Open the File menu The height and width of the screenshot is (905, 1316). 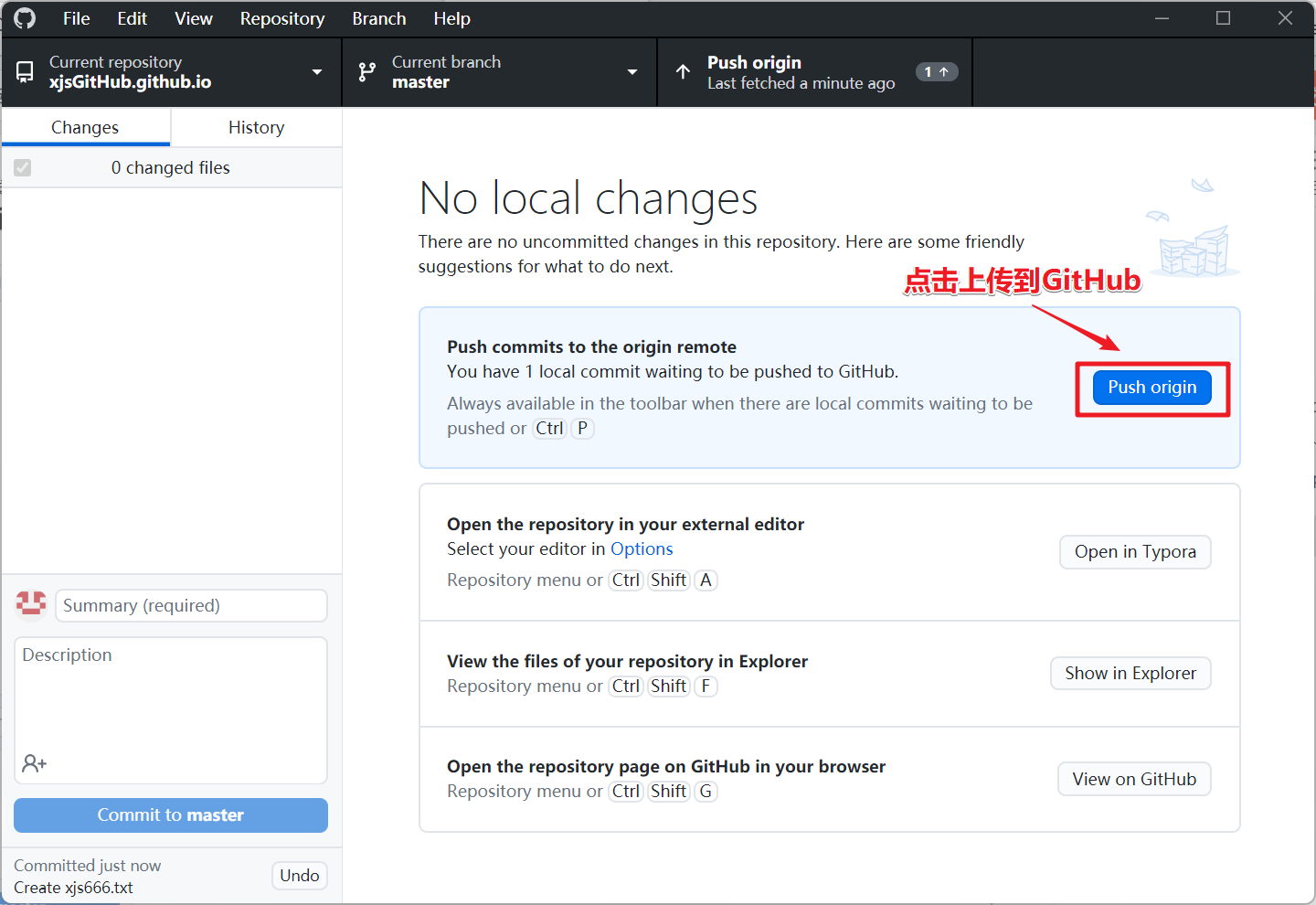point(76,18)
